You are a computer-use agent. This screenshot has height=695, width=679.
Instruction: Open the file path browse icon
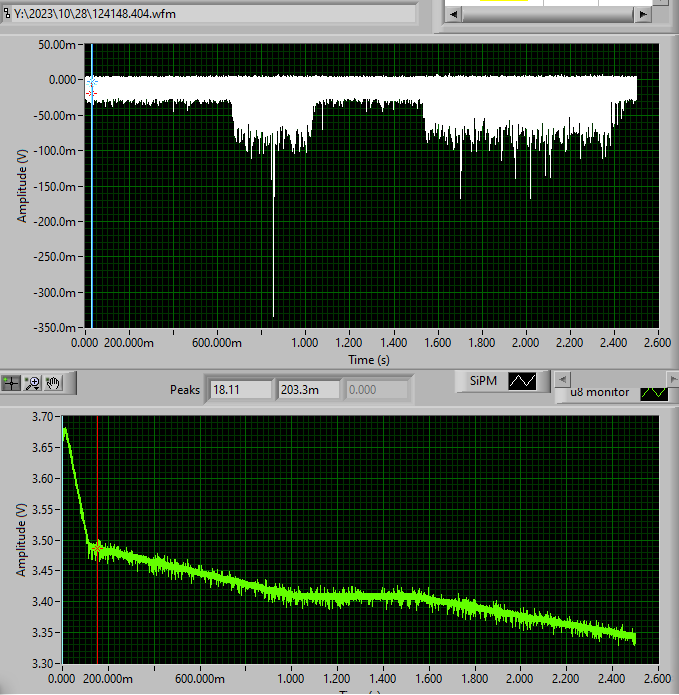7,14
